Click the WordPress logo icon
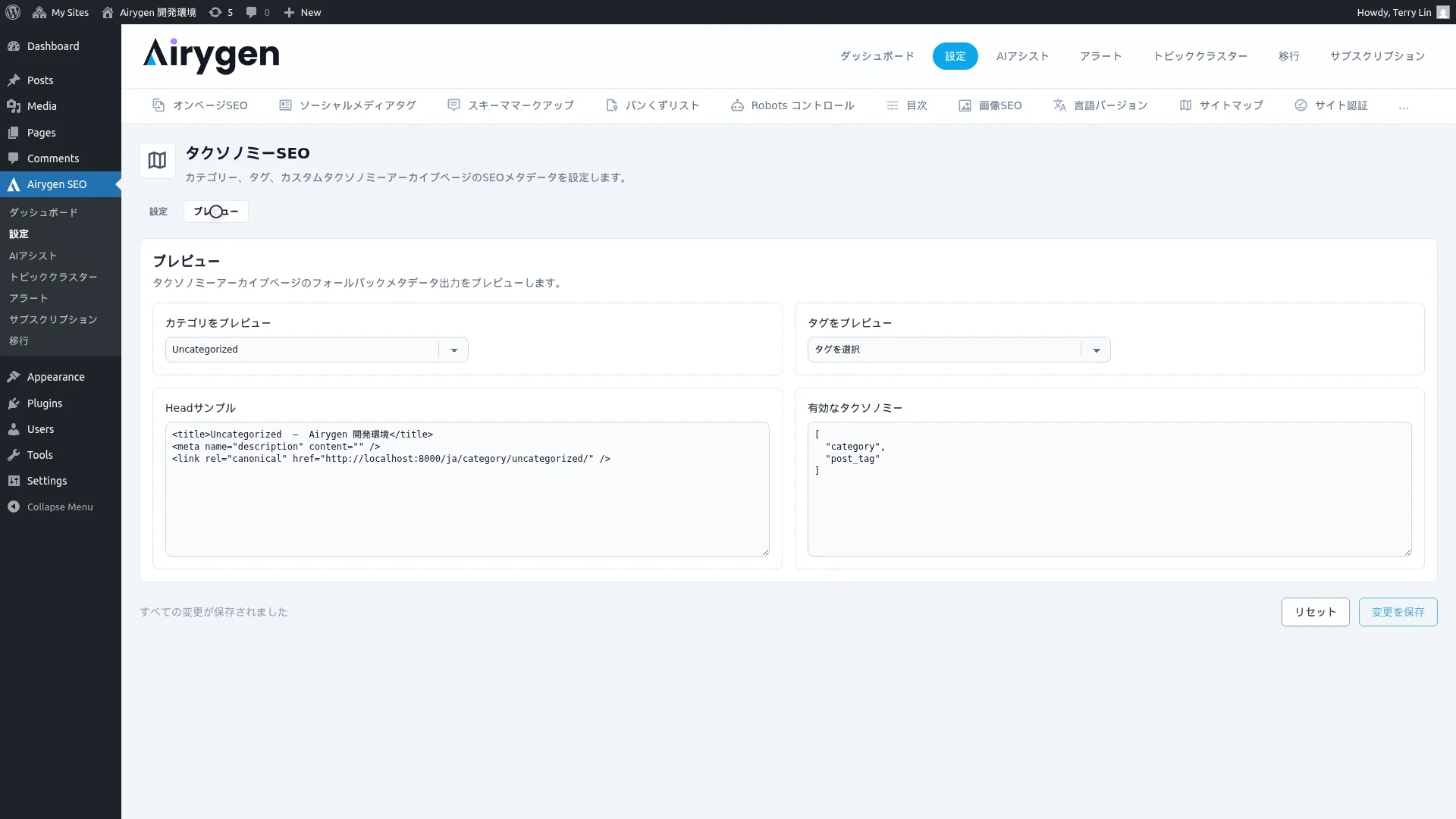 [12, 12]
